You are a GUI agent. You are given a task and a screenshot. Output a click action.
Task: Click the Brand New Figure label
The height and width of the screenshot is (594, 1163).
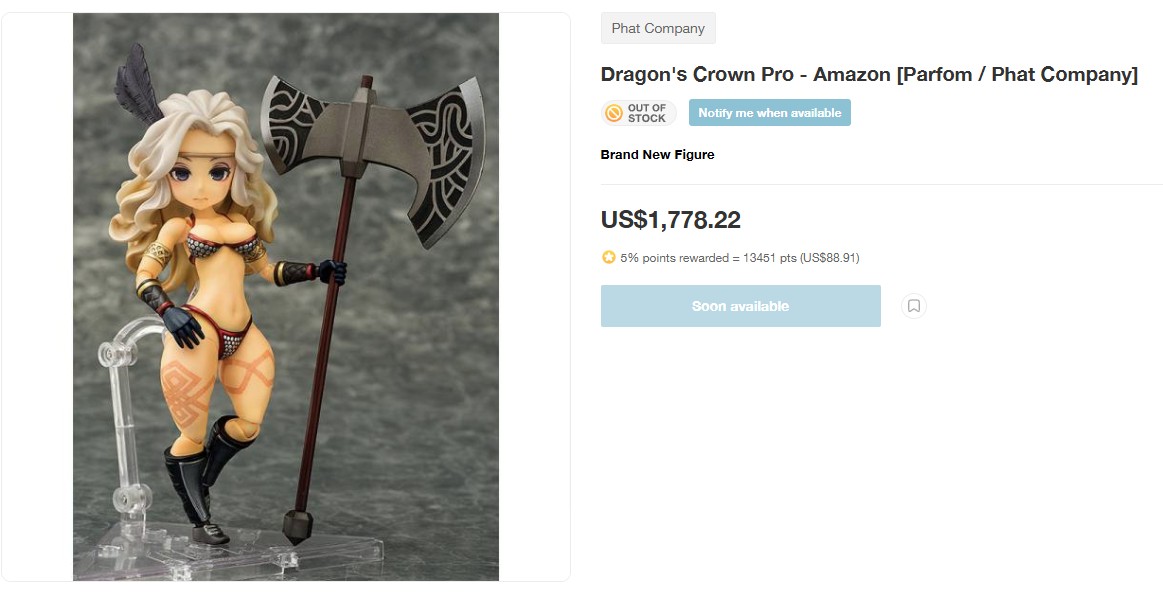click(x=657, y=154)
